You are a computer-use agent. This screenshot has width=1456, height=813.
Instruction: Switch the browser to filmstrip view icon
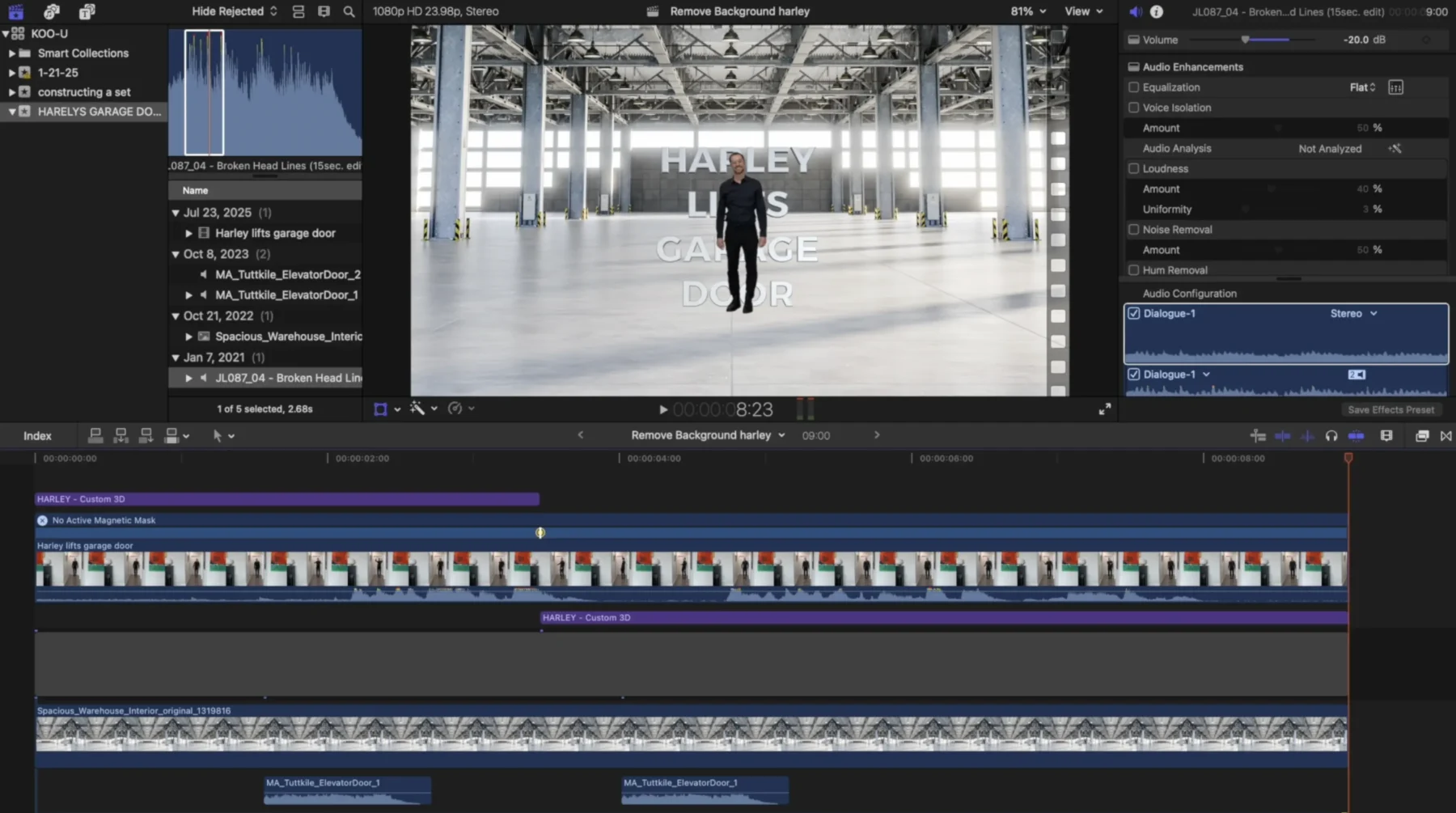(324, 11)
